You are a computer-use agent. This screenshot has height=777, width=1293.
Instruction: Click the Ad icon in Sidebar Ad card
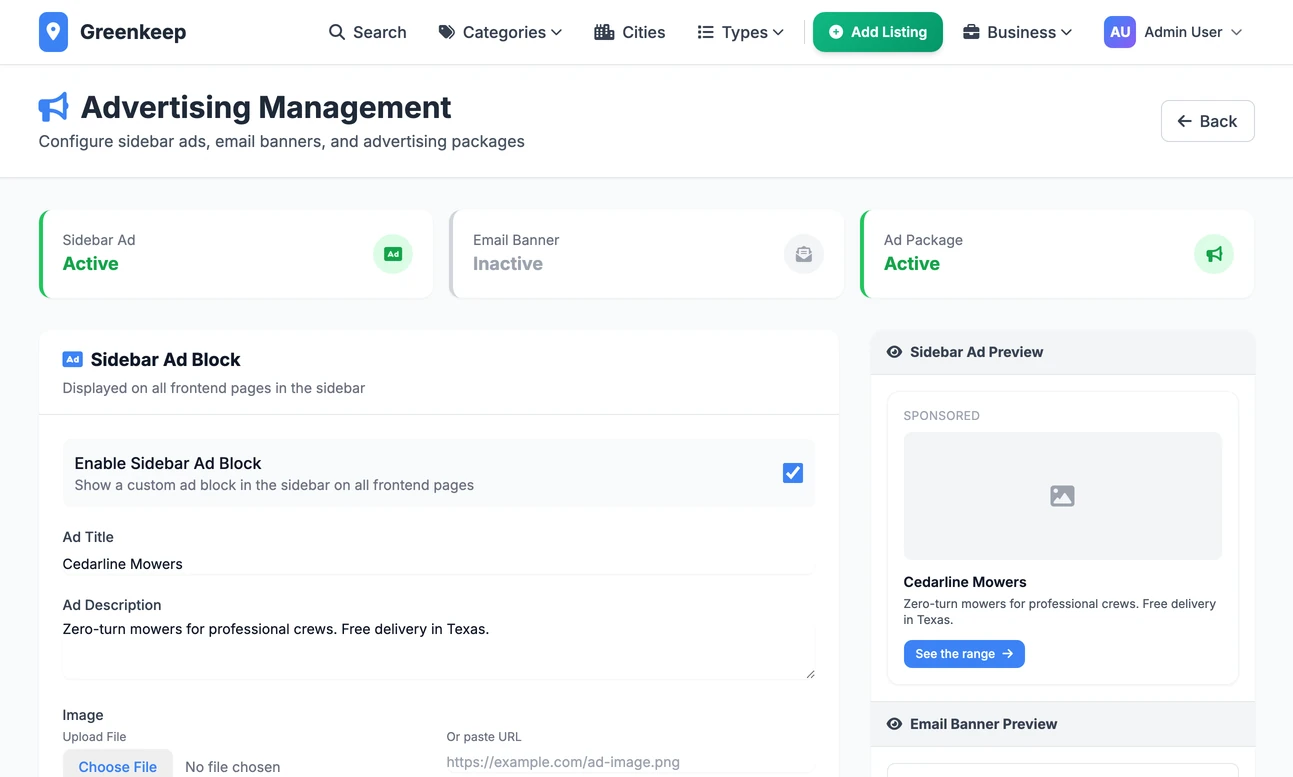393,254
